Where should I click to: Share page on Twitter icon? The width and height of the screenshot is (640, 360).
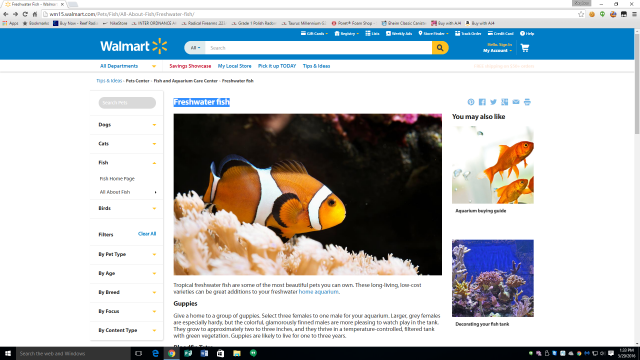click(x=493, y=102)
